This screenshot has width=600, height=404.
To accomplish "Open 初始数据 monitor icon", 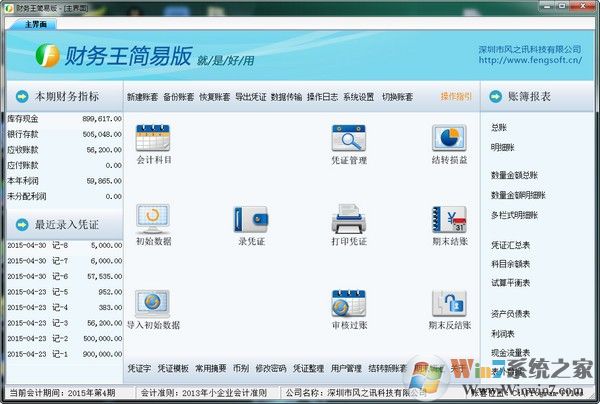I will point(153,219).
